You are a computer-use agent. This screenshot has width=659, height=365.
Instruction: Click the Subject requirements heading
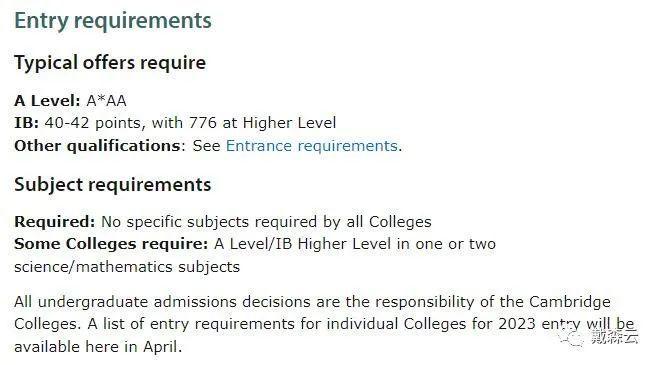(113, 185)
